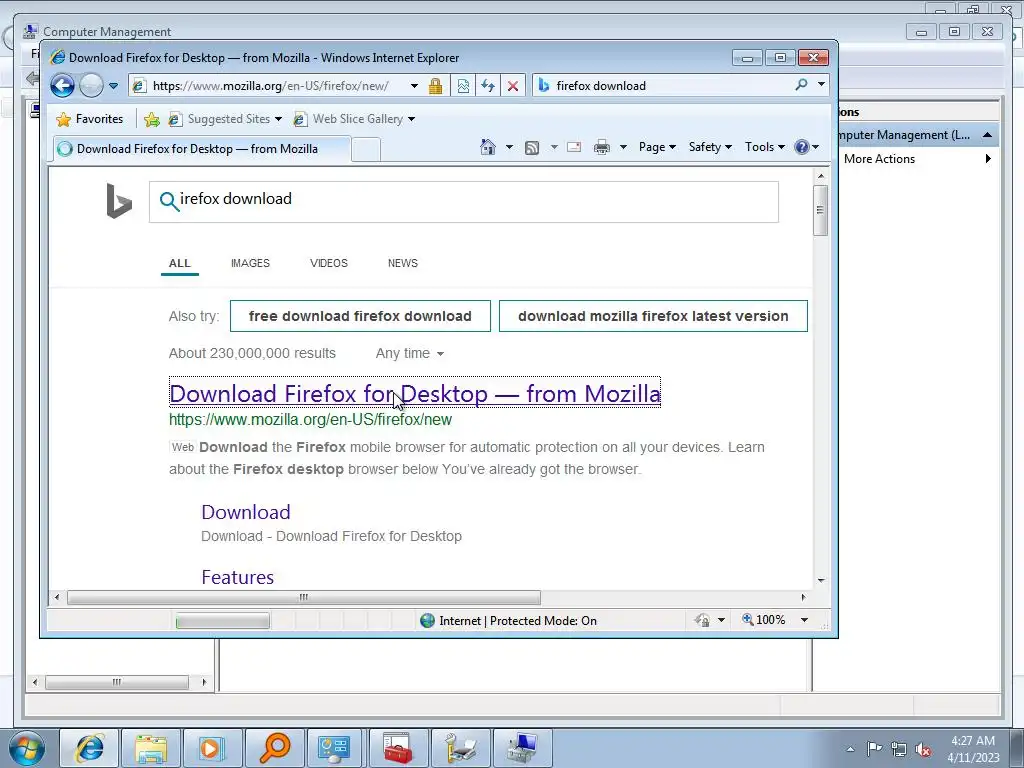Switch to the NEWS tab
Viewport: 1024px width, 768px height.
(x=402, y=263)
